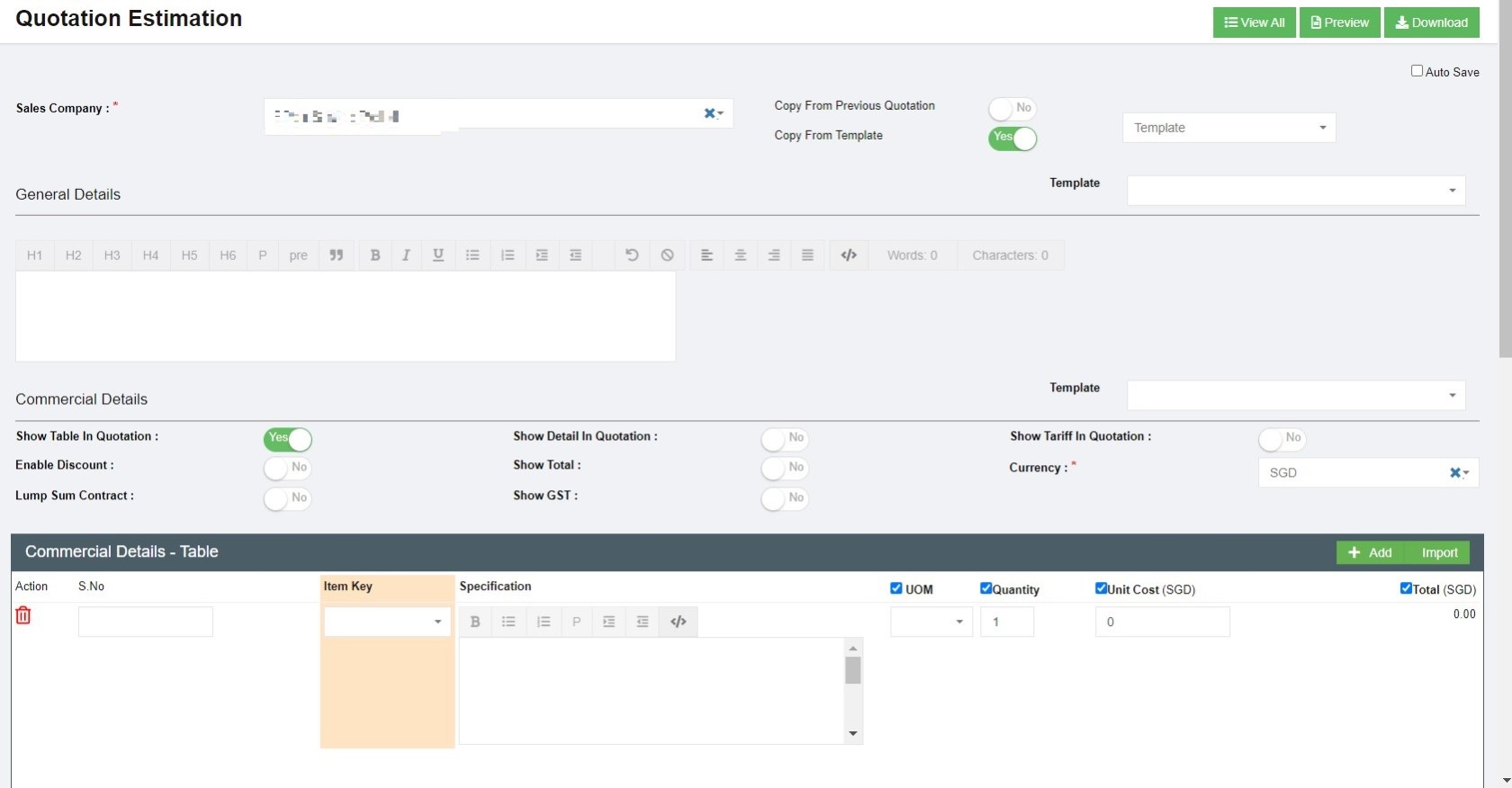Click the Download button
1512x788 pixels.
[x=1431, y=22]
